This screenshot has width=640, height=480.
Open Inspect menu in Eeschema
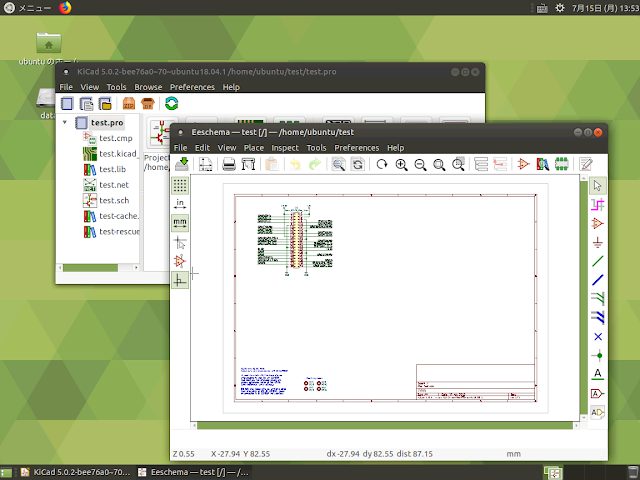pyautogui.click(x=285, y=148)
